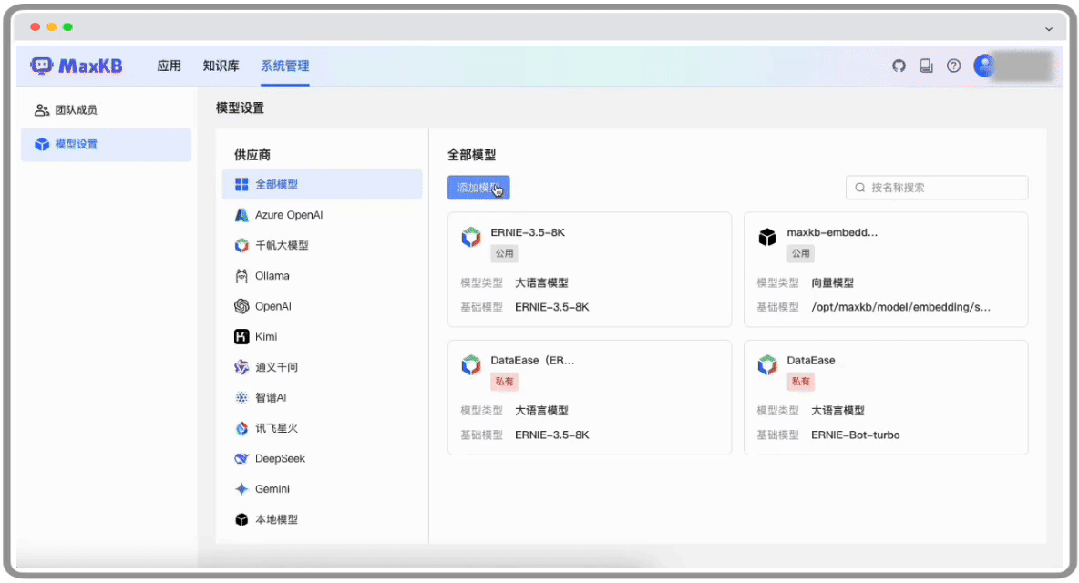Select 模型设置 in the sidebar

pyautogui.click(x=106, y=144)
